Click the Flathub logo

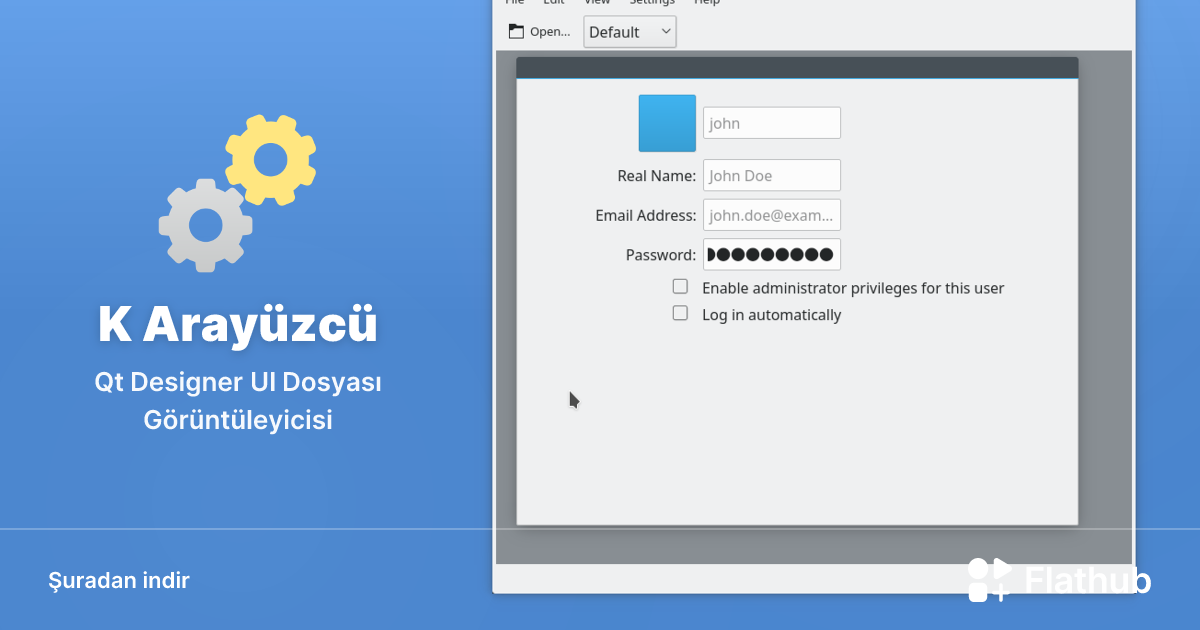[x=1060, y=580]
